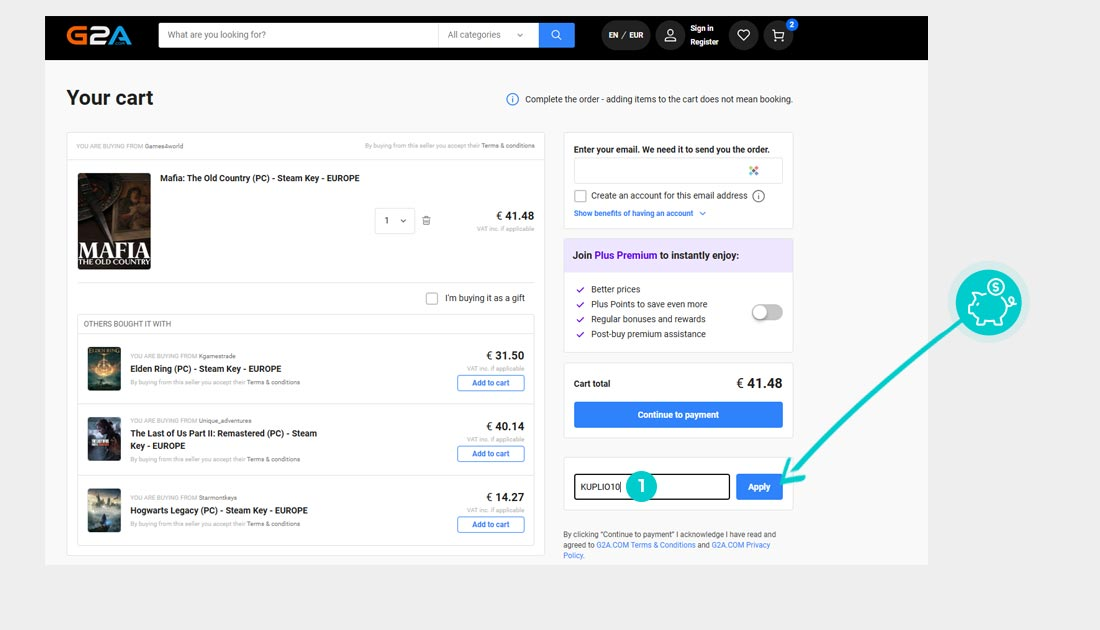Click the G2A logo
This screenshot has width=1100, height=630.
(x=99, y=35)
